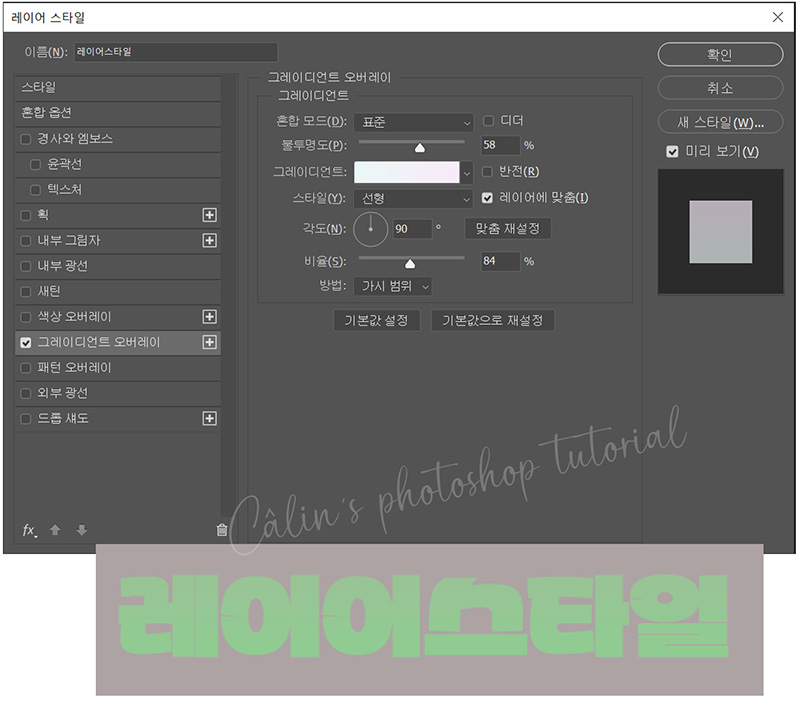Click the 기본값으로 재설정 button
The image size is (800, 701).
tap(492, 320)
